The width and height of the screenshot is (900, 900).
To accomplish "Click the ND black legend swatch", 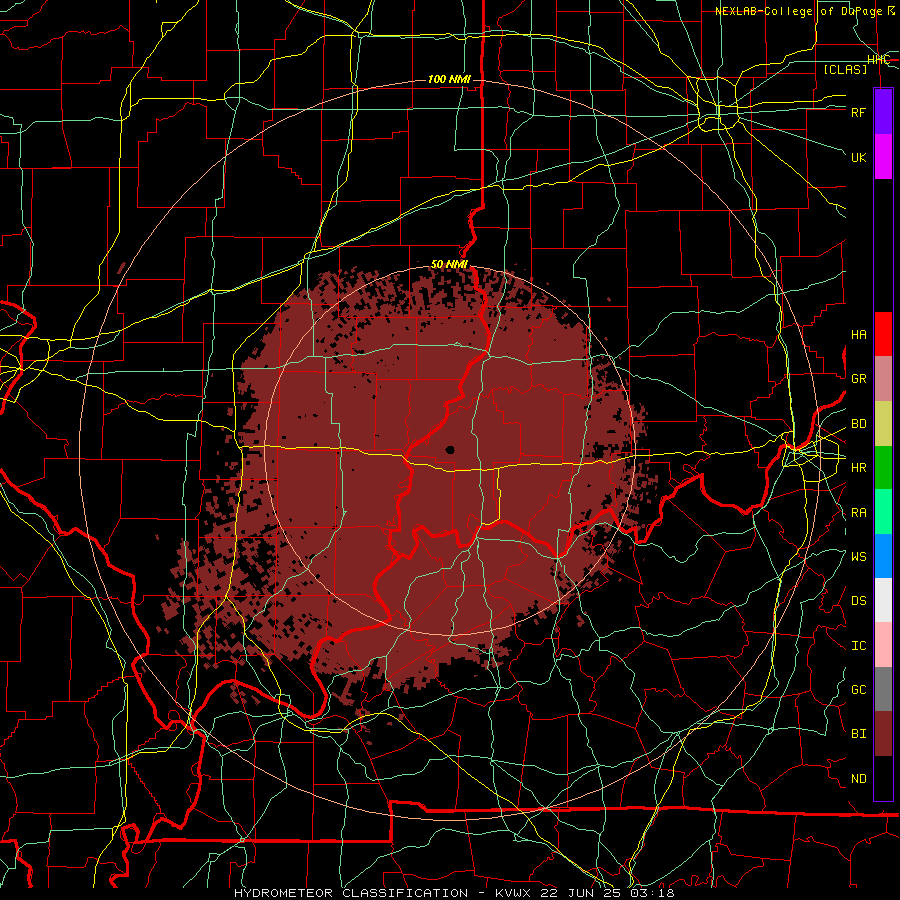I will pos(883,778).
